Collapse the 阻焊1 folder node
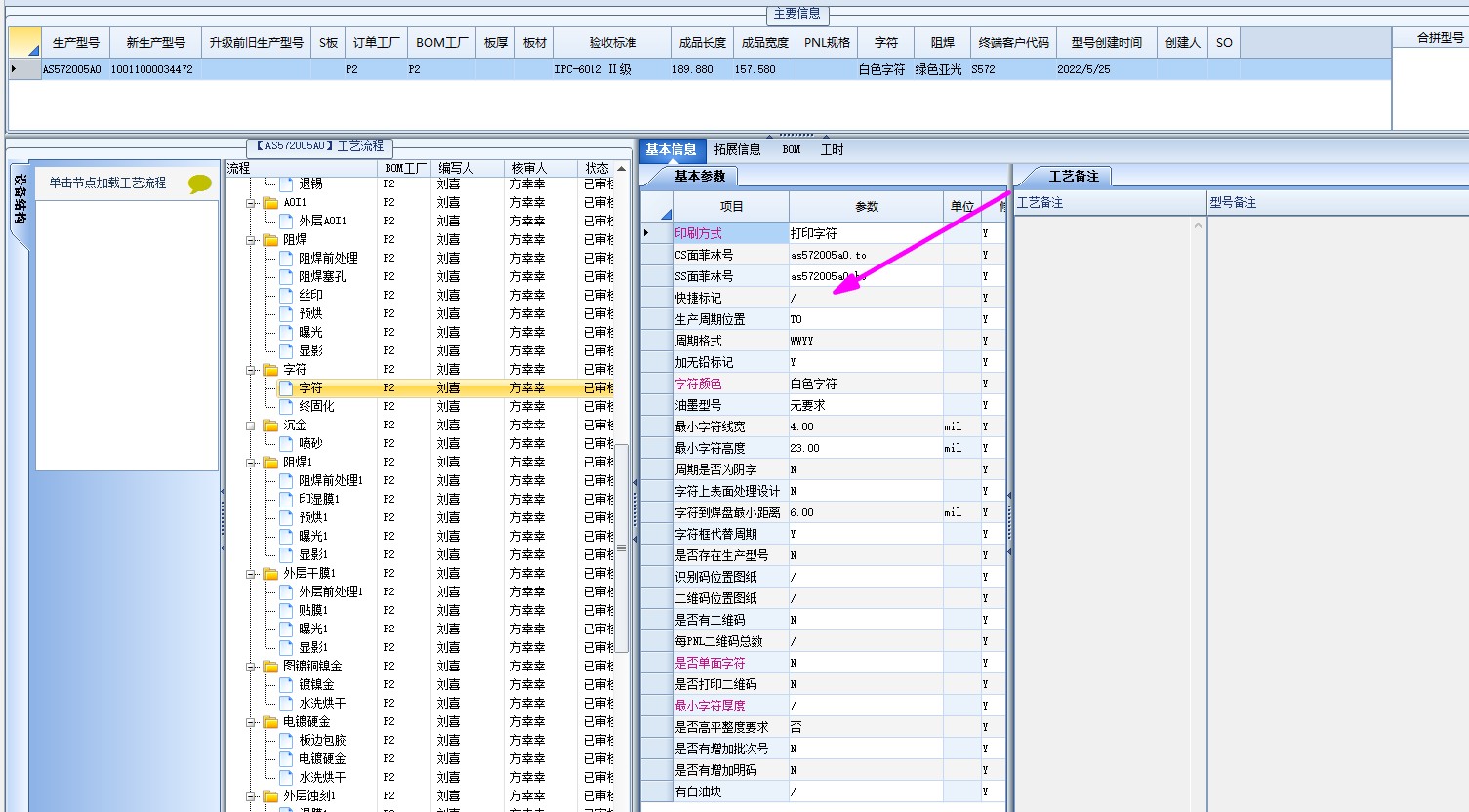Image resolution: width=1469 pixels, height=812 pixels. click(251, 463)
